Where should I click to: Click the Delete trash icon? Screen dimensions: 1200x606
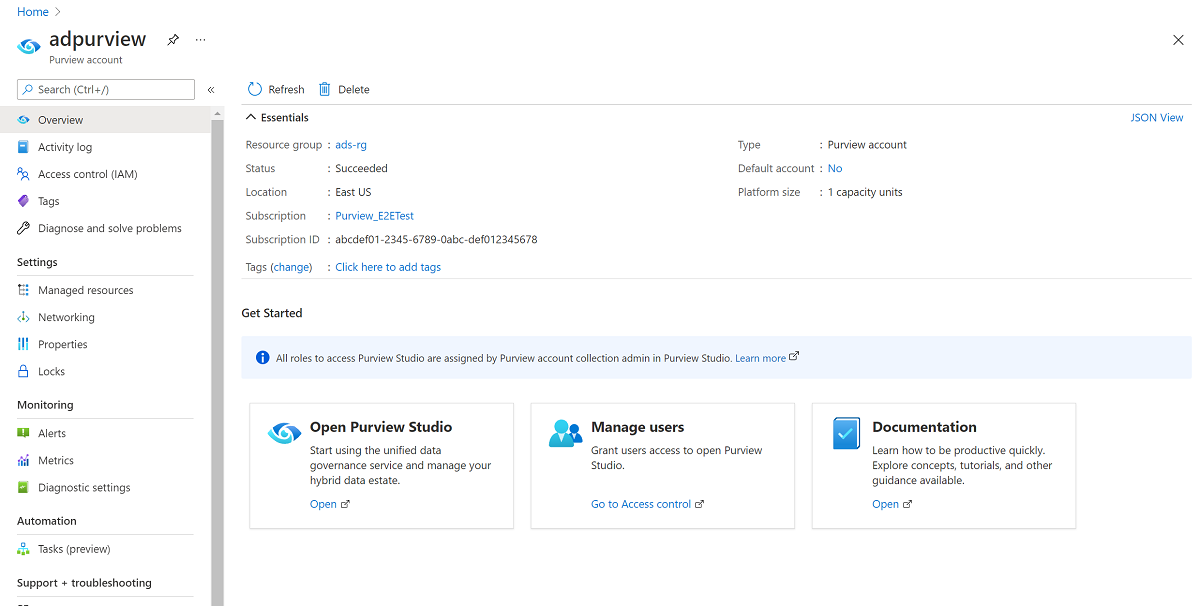click(325, 89)
